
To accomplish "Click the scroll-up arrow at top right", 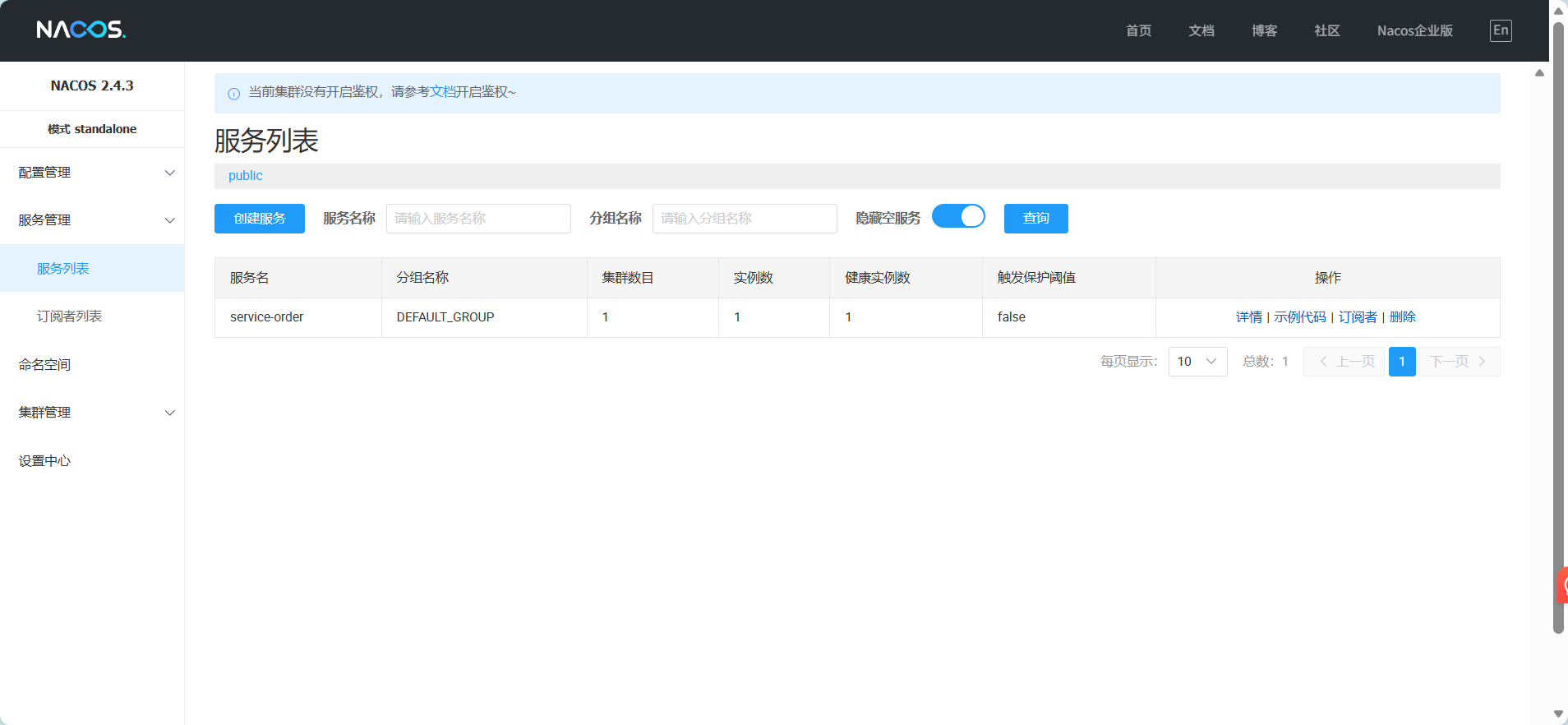I will [1557, 10].
